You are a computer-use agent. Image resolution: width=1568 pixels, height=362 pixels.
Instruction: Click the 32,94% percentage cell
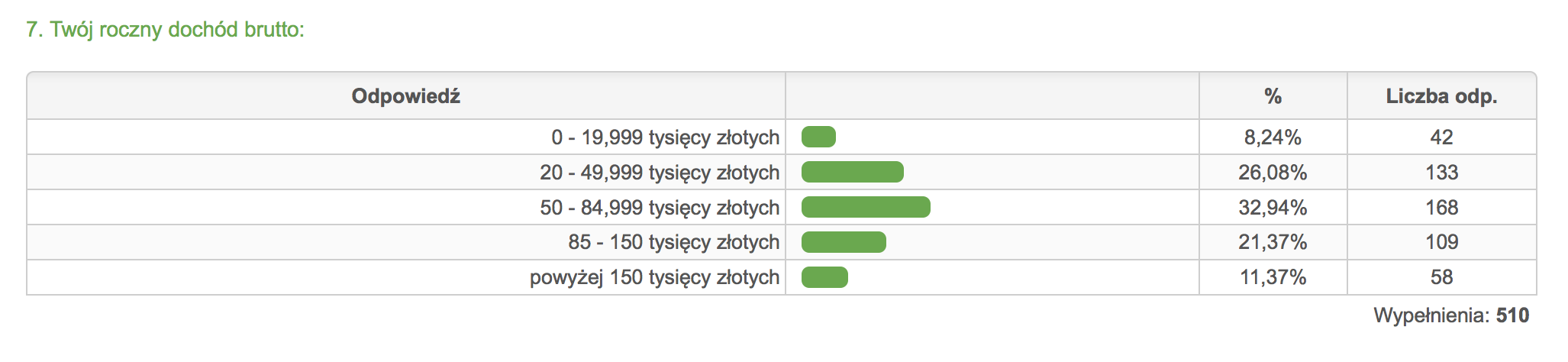click(1273, 208)
